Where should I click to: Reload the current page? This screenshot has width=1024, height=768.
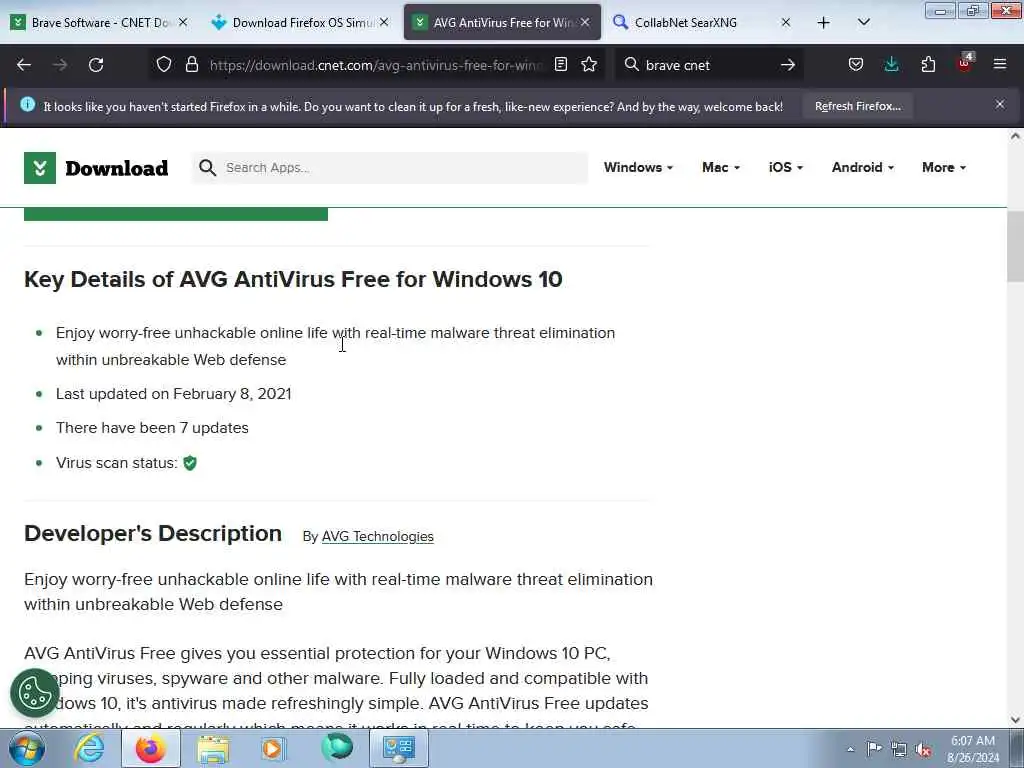(96, 65)
